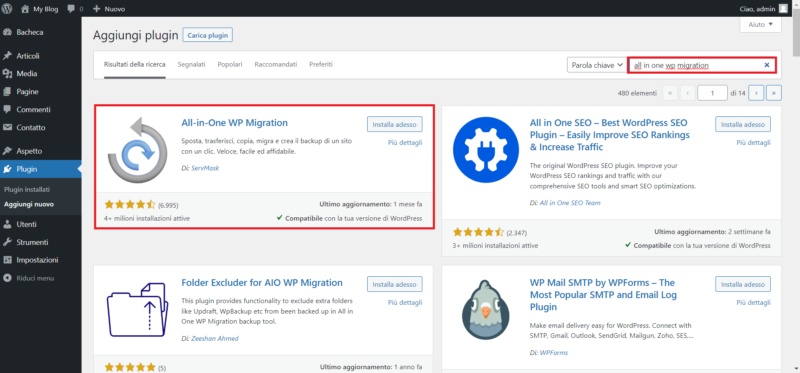Click WP Mail SMTP pigeon logo

[x=486, y=309]
